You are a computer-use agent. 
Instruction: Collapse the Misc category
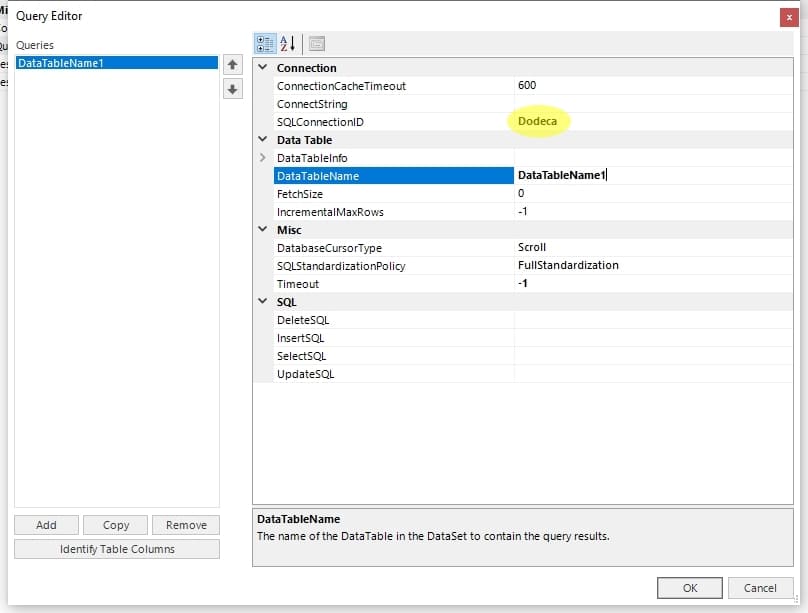(263, 230)
